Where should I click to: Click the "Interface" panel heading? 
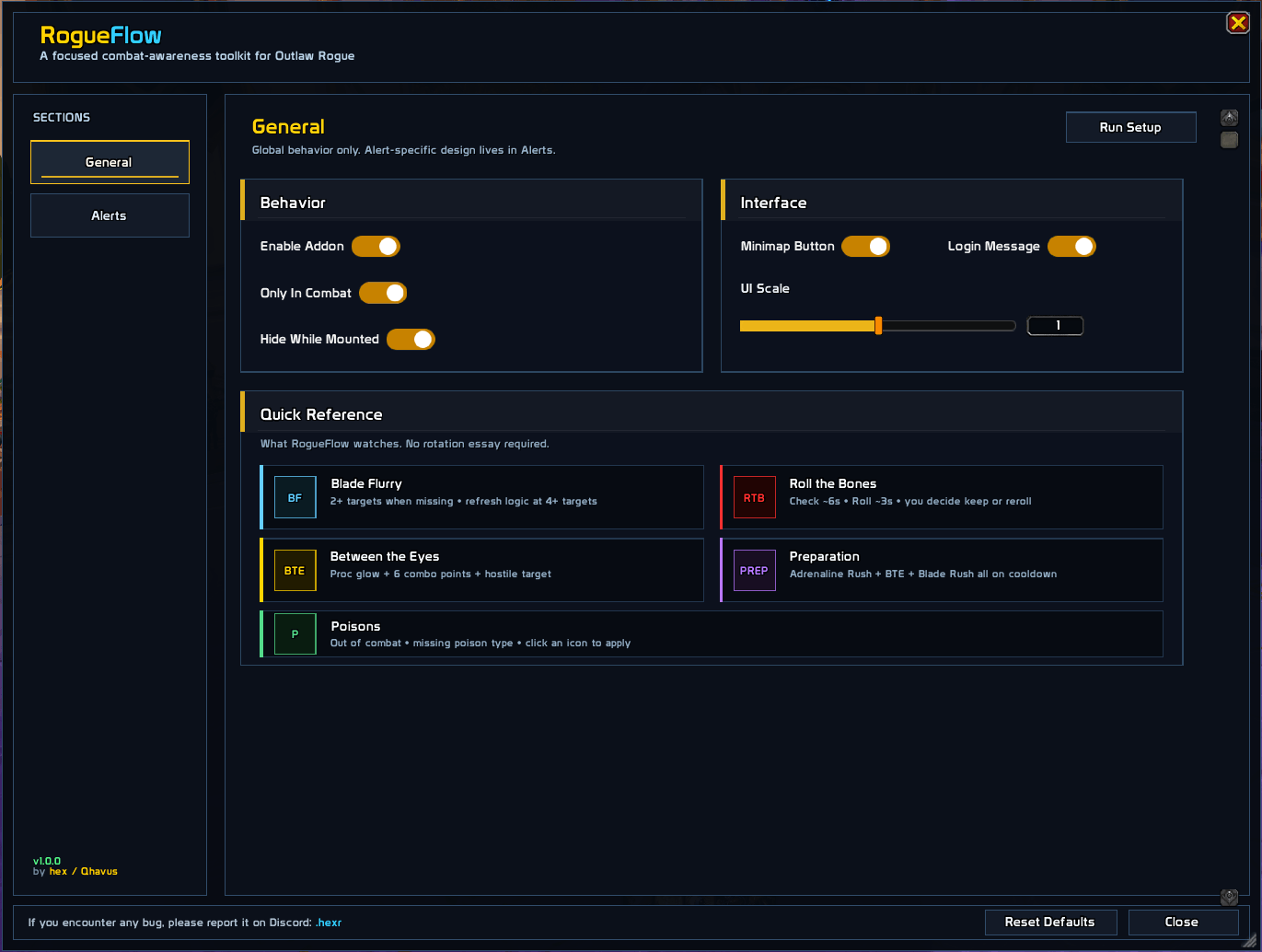773,203
